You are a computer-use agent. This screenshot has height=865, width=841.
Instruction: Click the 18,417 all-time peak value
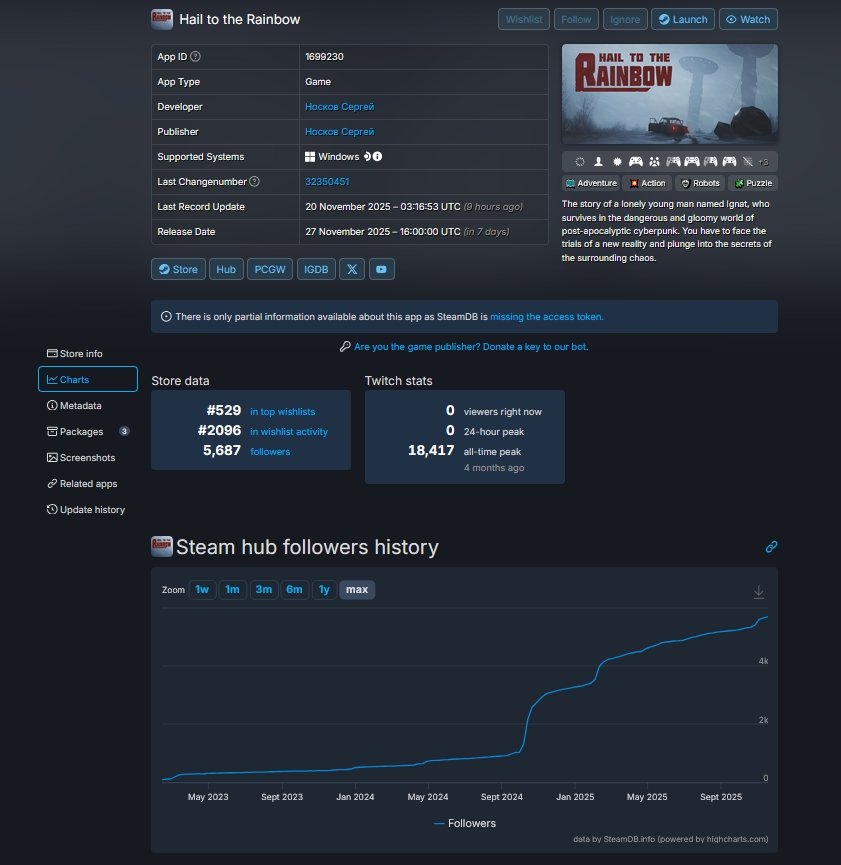pos(431,451)
